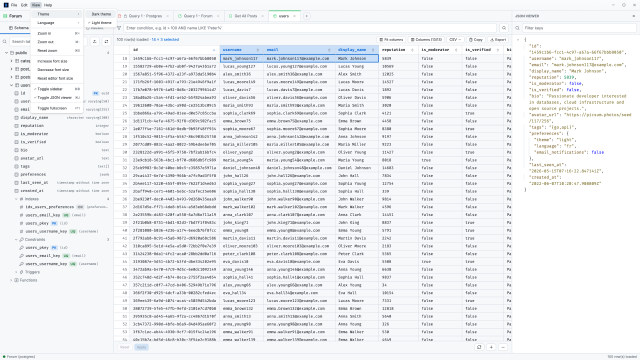Collapse the Constraints group
Screen dimensions: 640x360
click(x=16, y=240)
